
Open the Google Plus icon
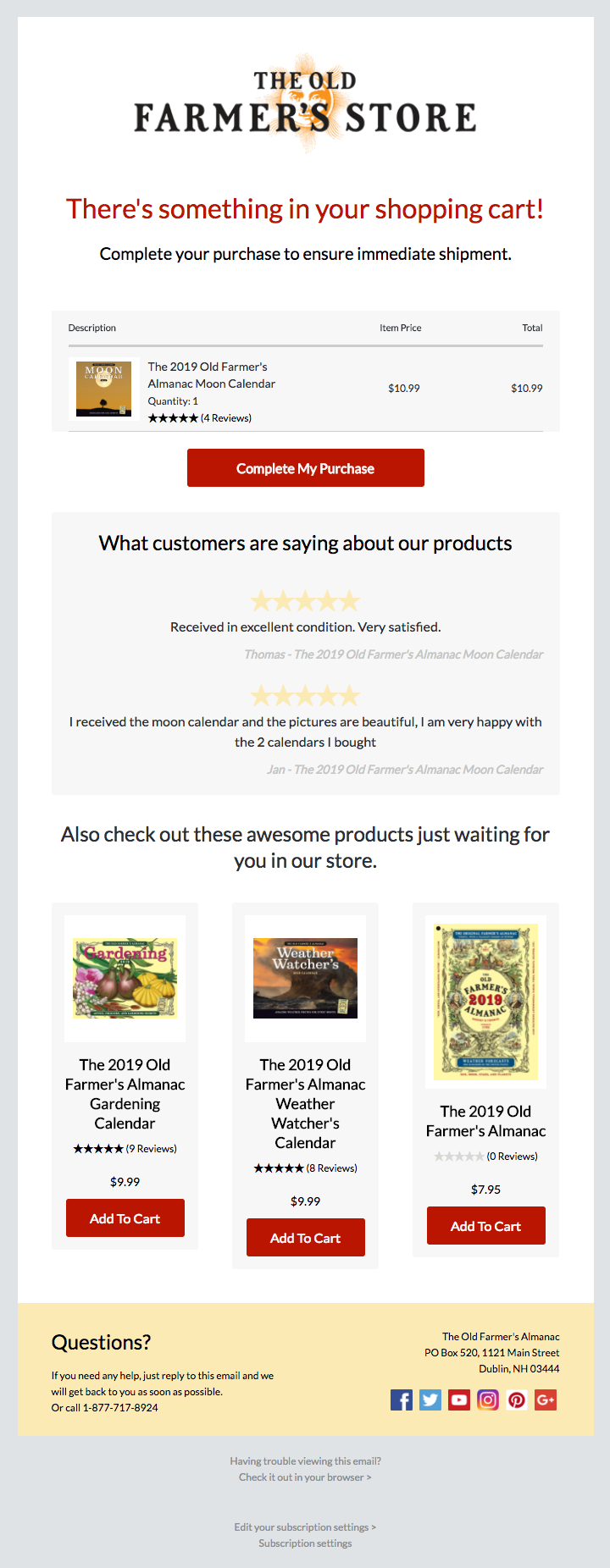click(546, 1400)
